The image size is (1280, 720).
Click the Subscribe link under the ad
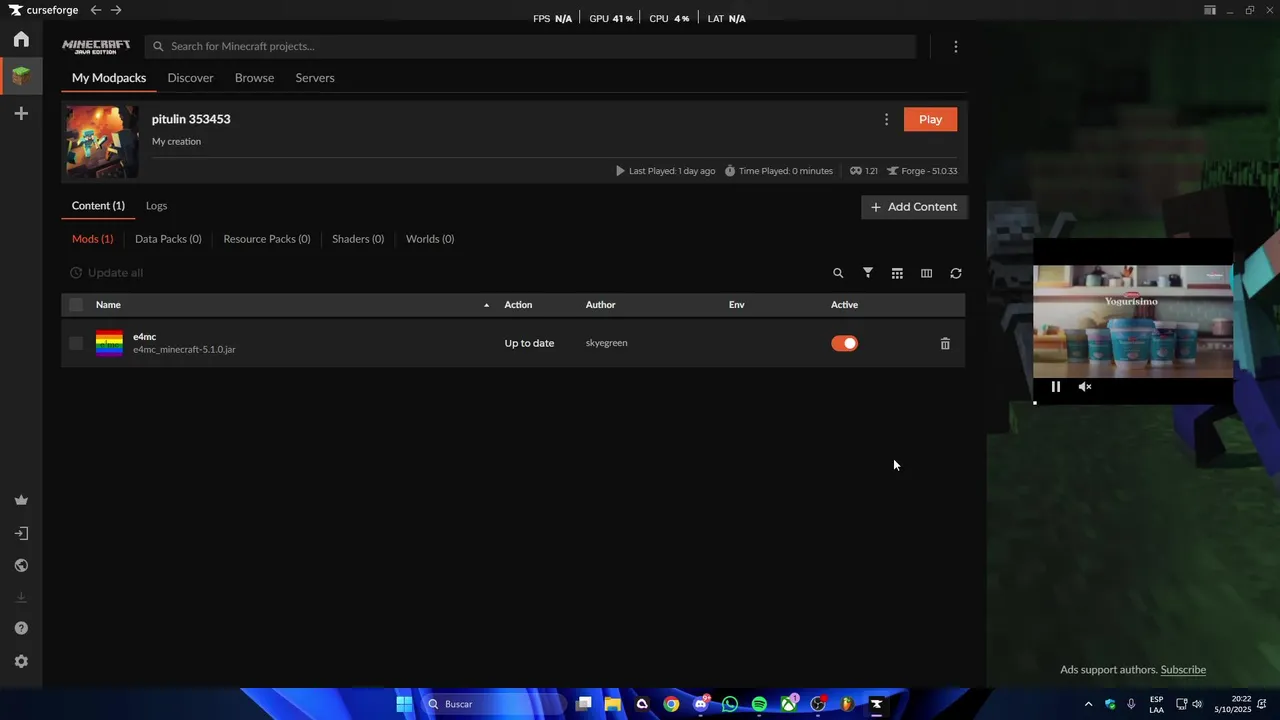tap(1183, 670)
